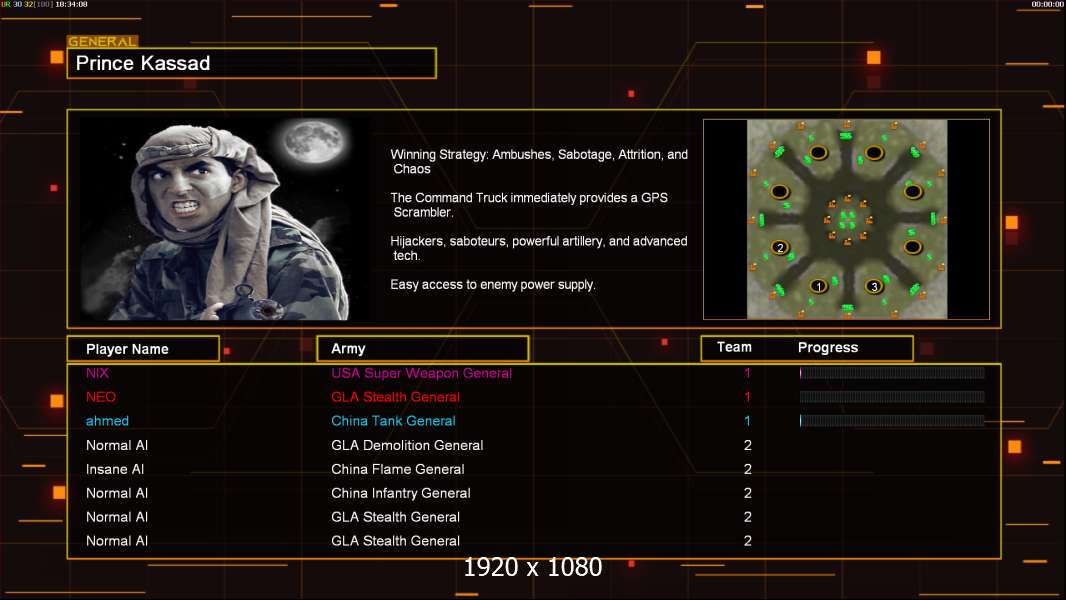The width and height of the screenshot is (1066, 600).
Task: Click the GENERAL label tag
Action: (x=102, y=41)
